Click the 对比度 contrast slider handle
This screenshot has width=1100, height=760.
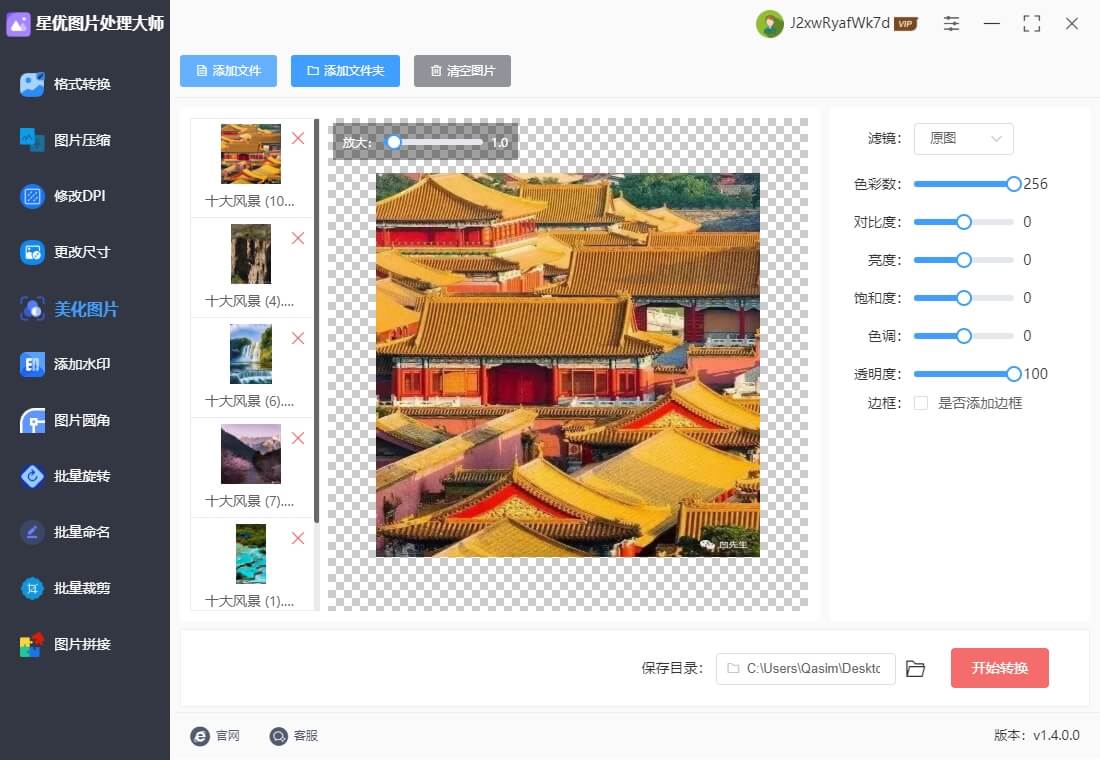tap(964, 222)
